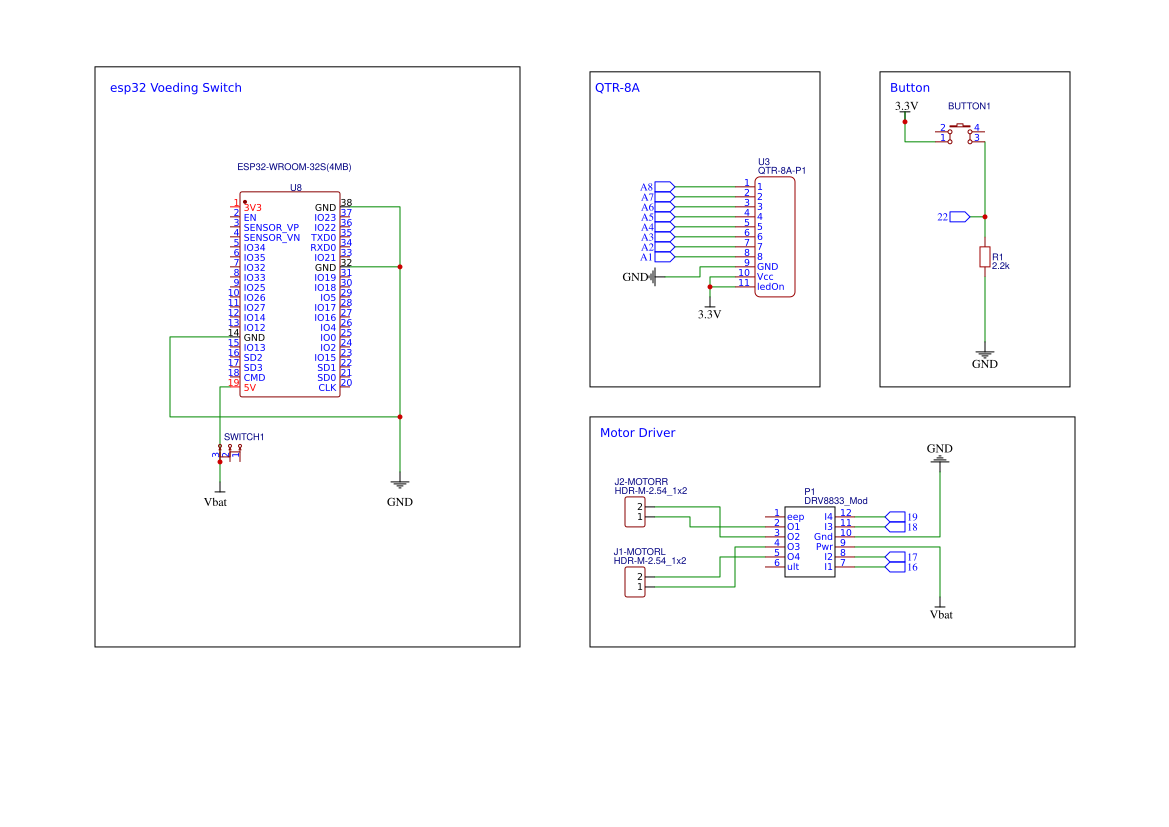
Task: Select the ult pin label on DRV8833
Action: point(793,567)
